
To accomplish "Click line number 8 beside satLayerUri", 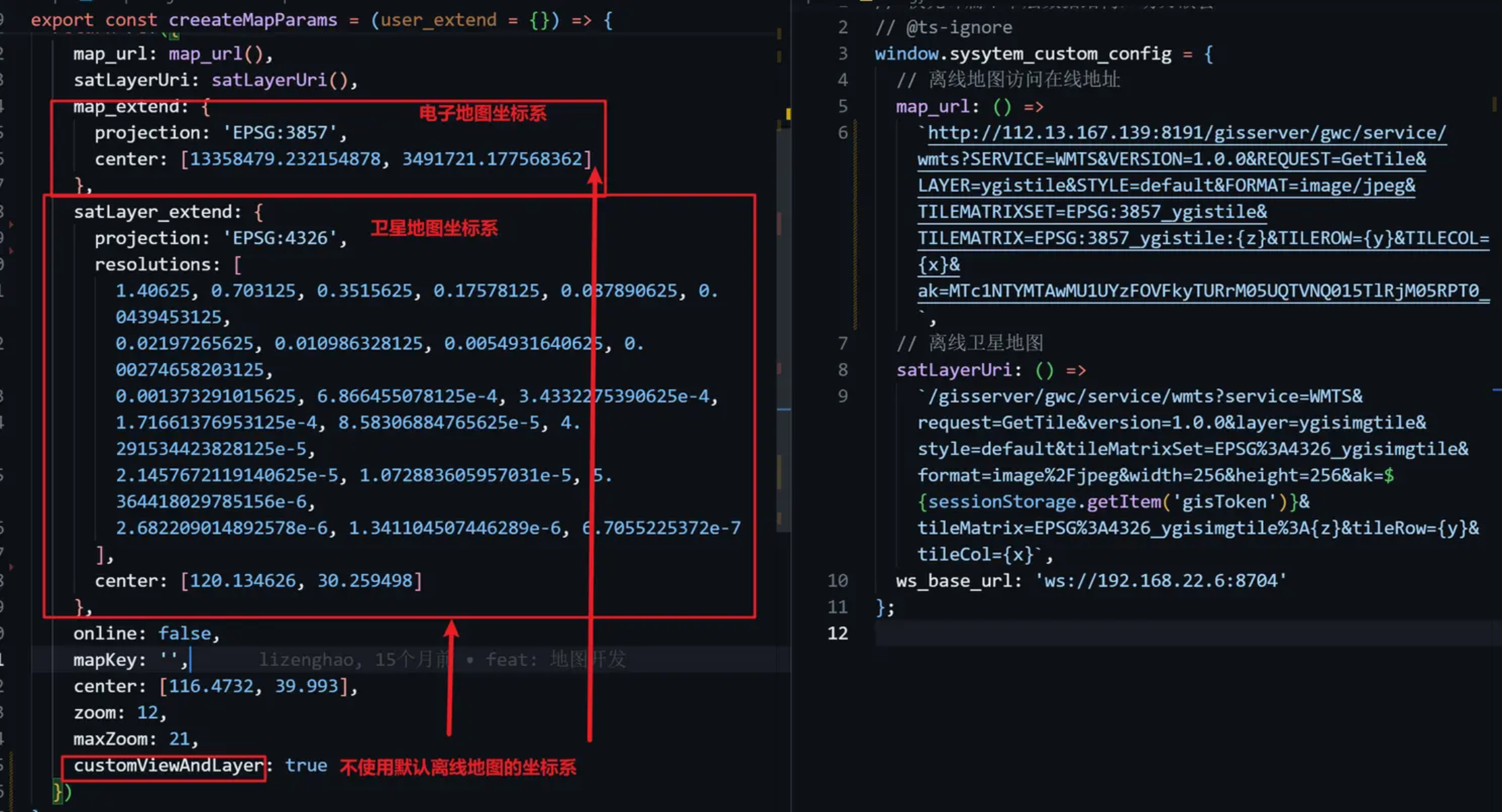I will [843, 370].
